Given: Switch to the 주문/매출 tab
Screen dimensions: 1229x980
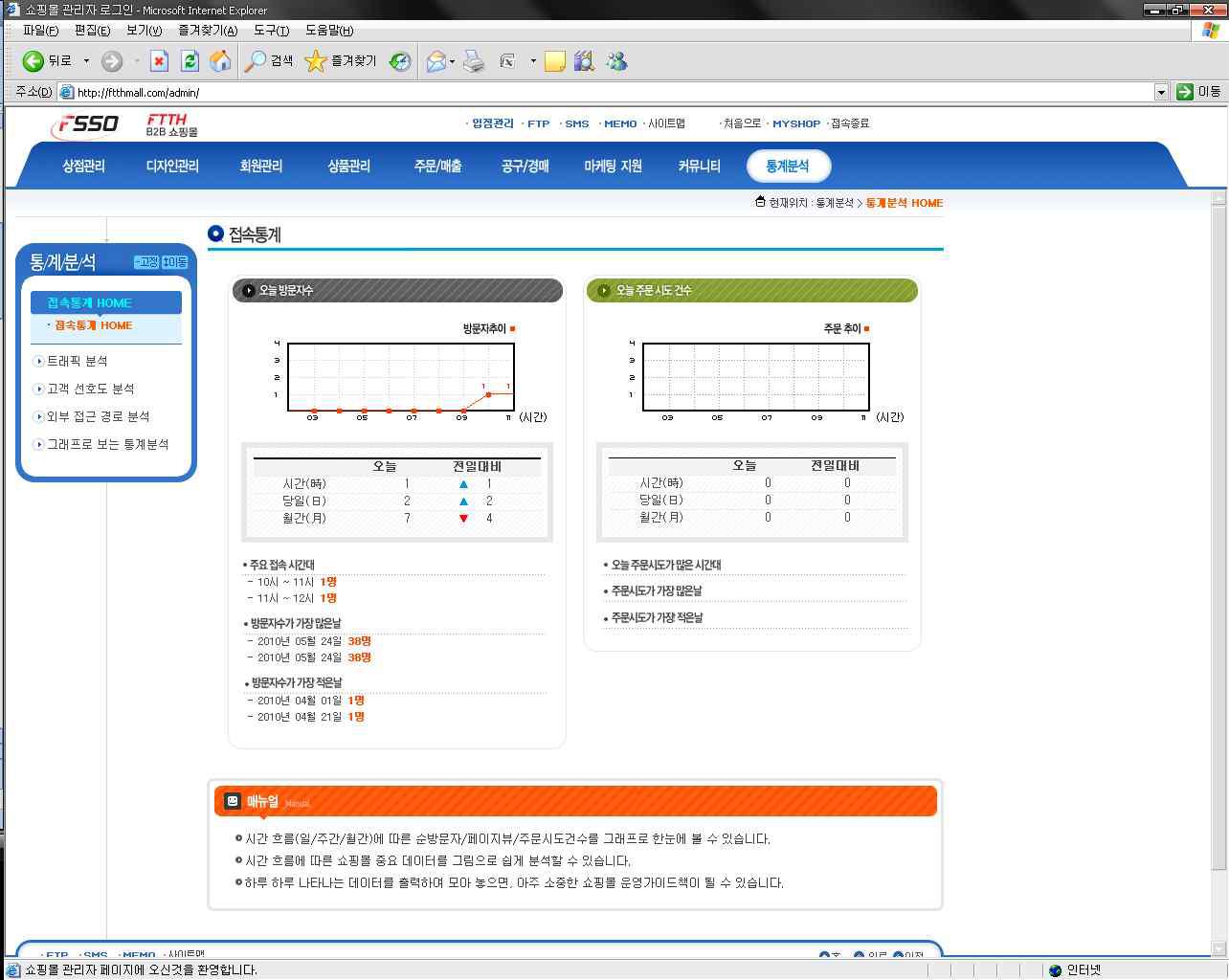Looking at the screenshot, I should [x=437, y=166].
